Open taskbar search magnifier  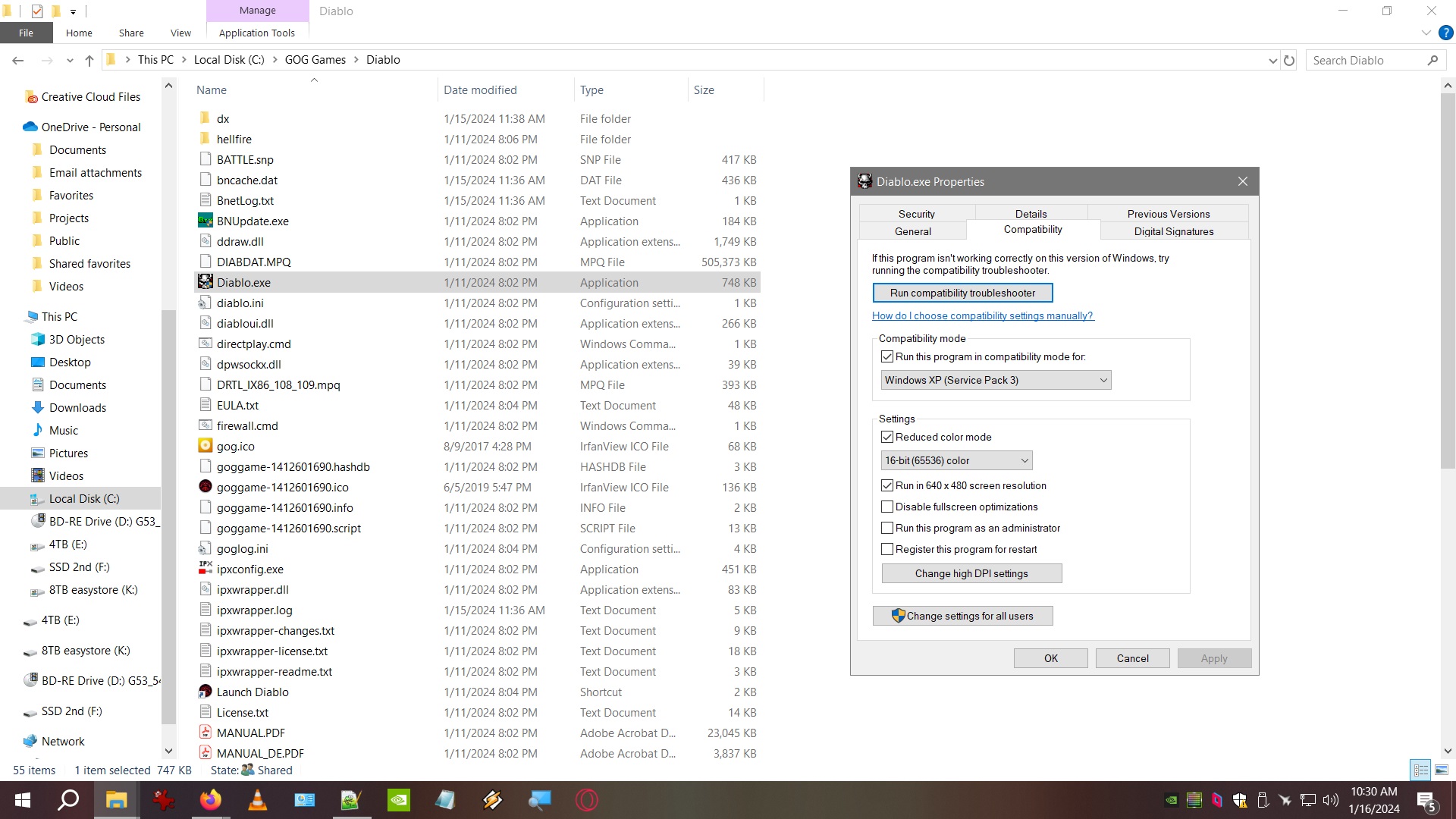[x=69, y=800]
